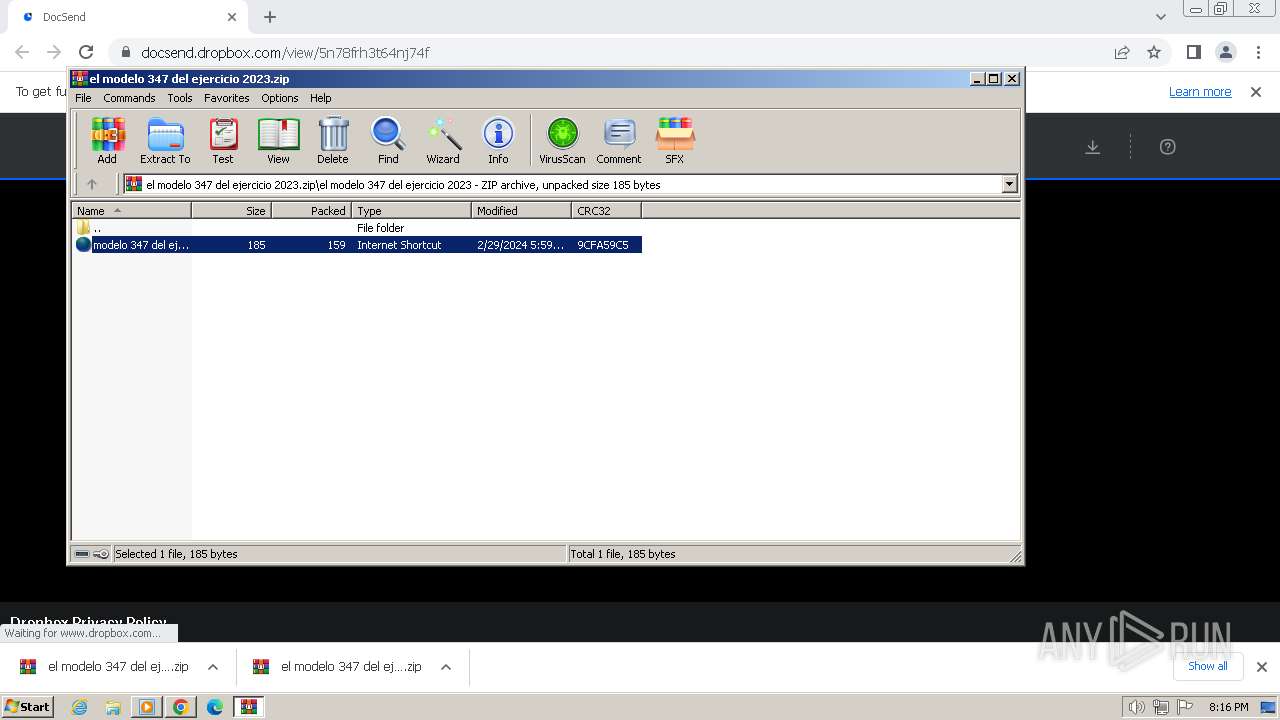The width and height of the screenshot is (1280, 720).
Task: Expand the archive path dropdown
Action: 1009,184
